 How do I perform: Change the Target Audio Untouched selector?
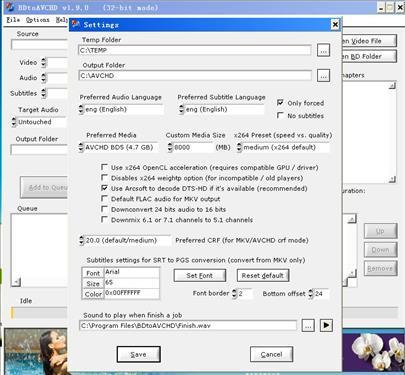tap(14, 122)
